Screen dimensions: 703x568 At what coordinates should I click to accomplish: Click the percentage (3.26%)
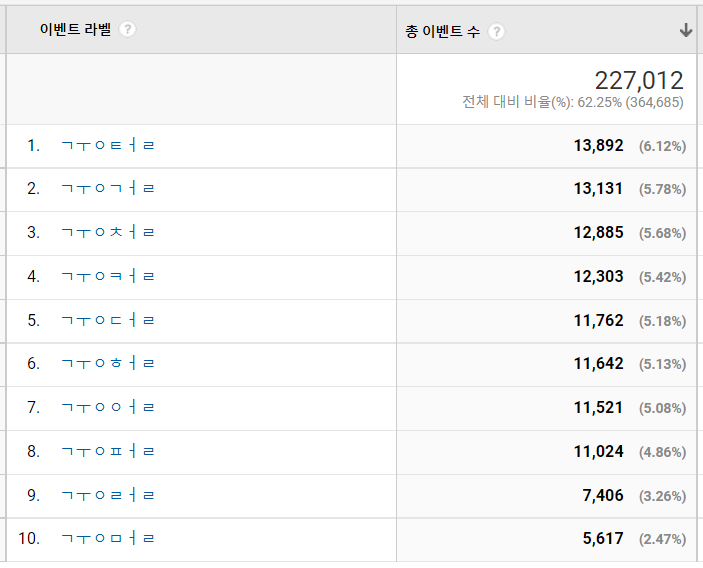click(663, 496)
